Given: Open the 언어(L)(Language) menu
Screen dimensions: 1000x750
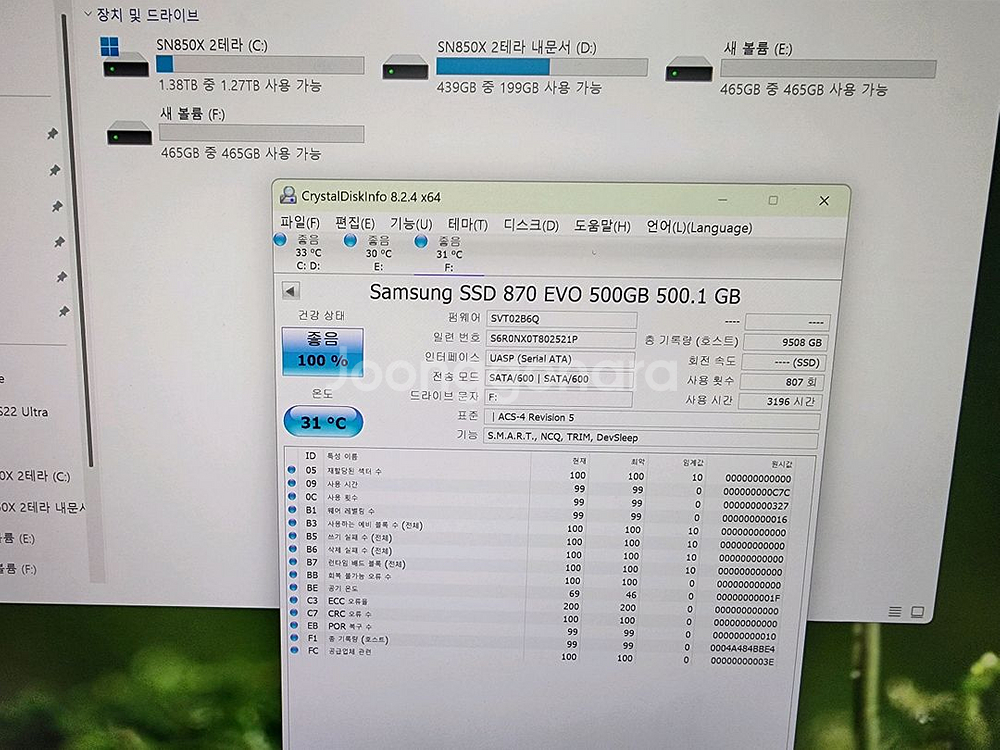Looking at the screenshot, I should click(x=699, y=227).
